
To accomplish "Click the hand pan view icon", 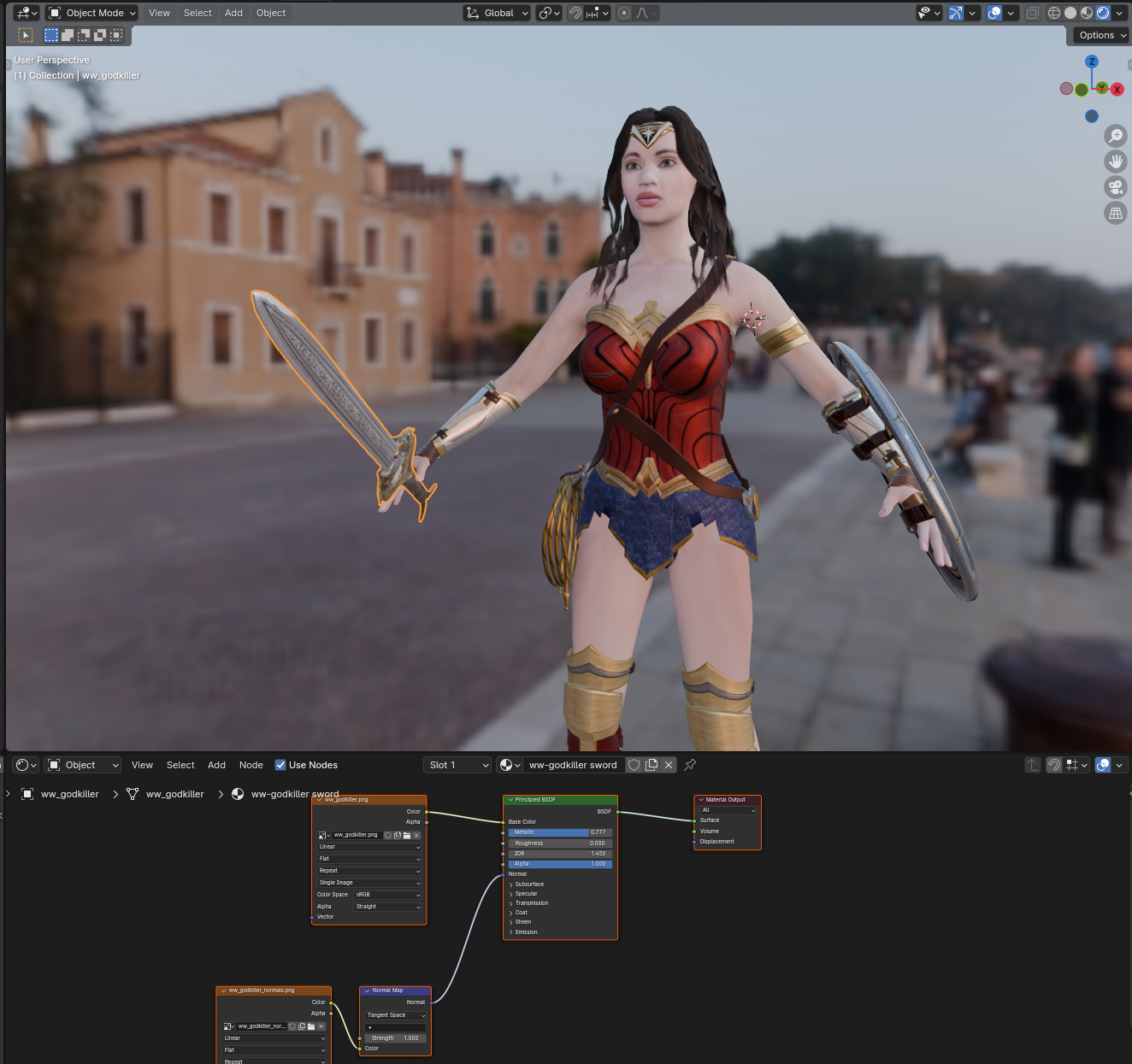I will pyautogui.click(x=1115, y=162).
